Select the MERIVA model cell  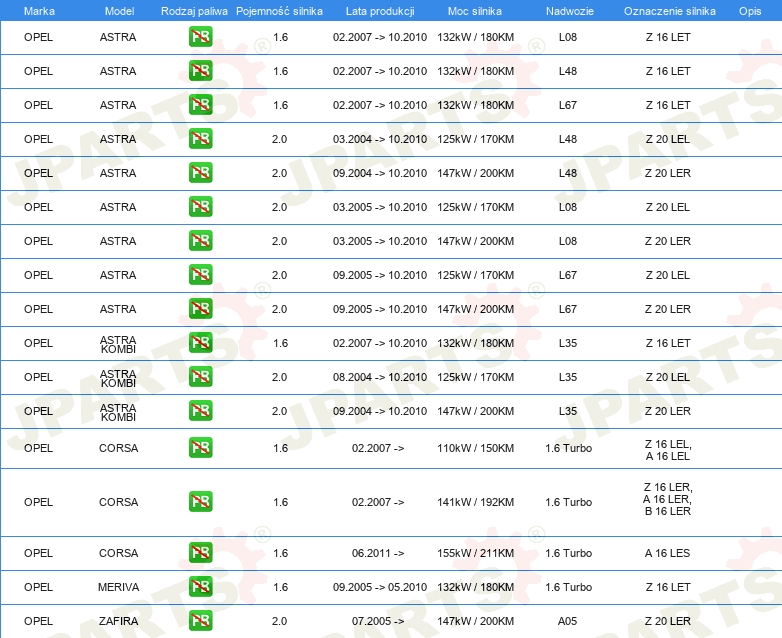point(118,587)
